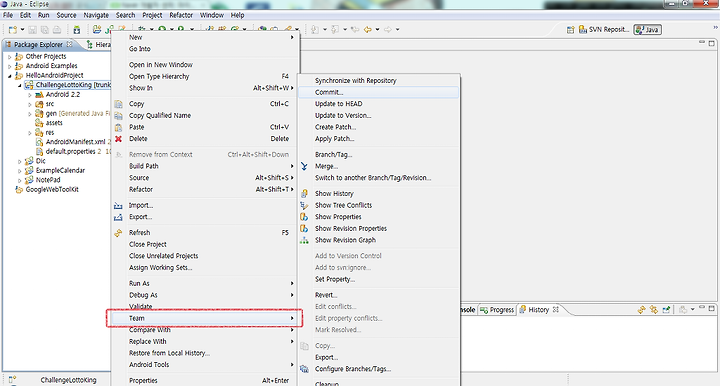The image size is (720, 386).
Task: Switch to the Hierarchy tab
Action: point(98,45)
